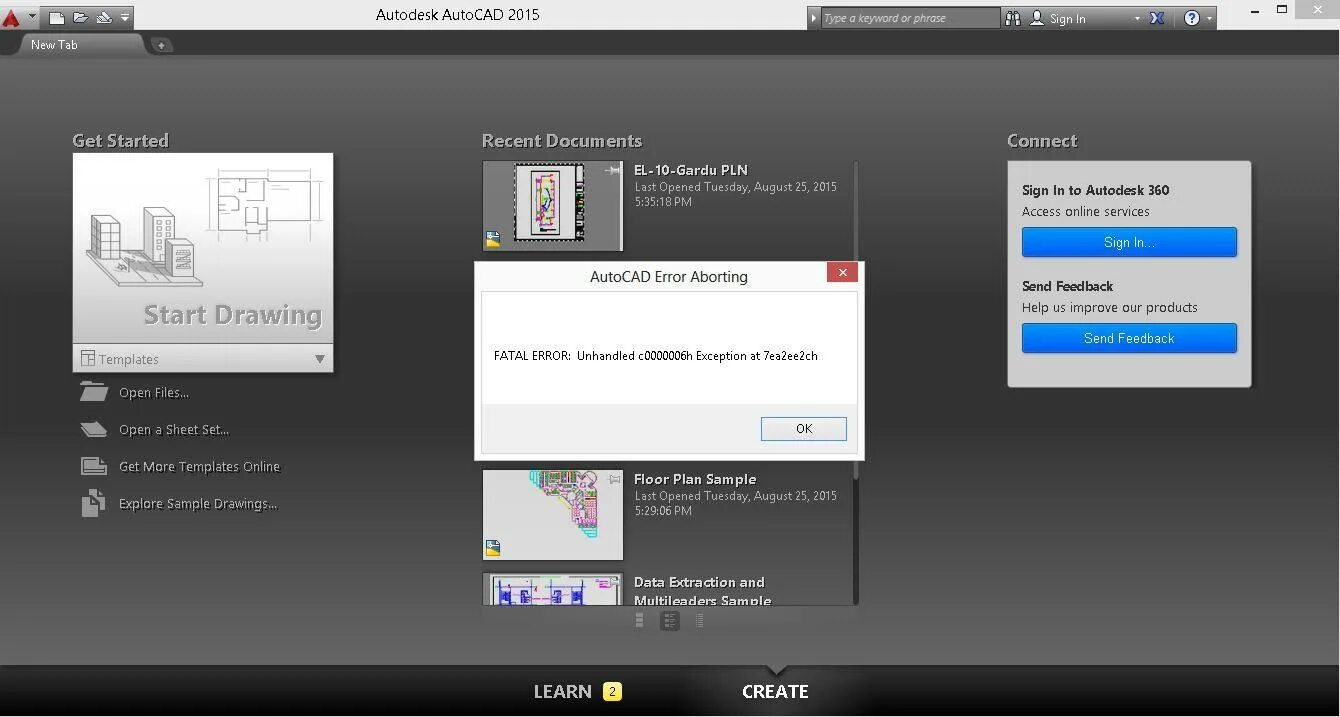Image resolution: width=1340 pixels, height=717 pixels.
Task: Switch to the LEARN page
Action: pos(562,691)
